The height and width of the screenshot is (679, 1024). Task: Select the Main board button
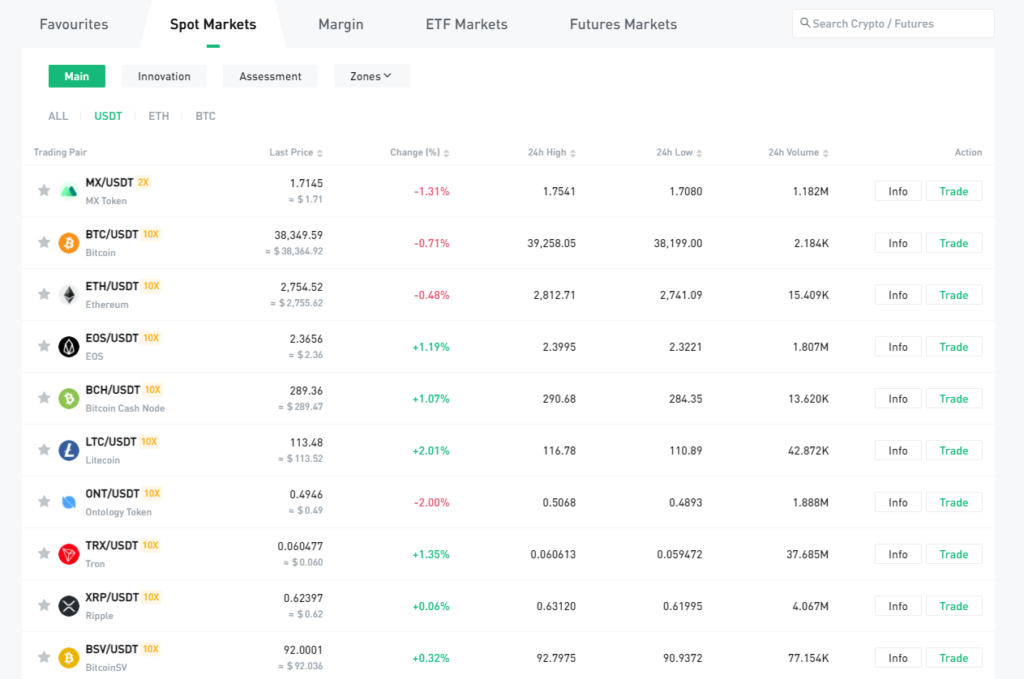[76, 76]
